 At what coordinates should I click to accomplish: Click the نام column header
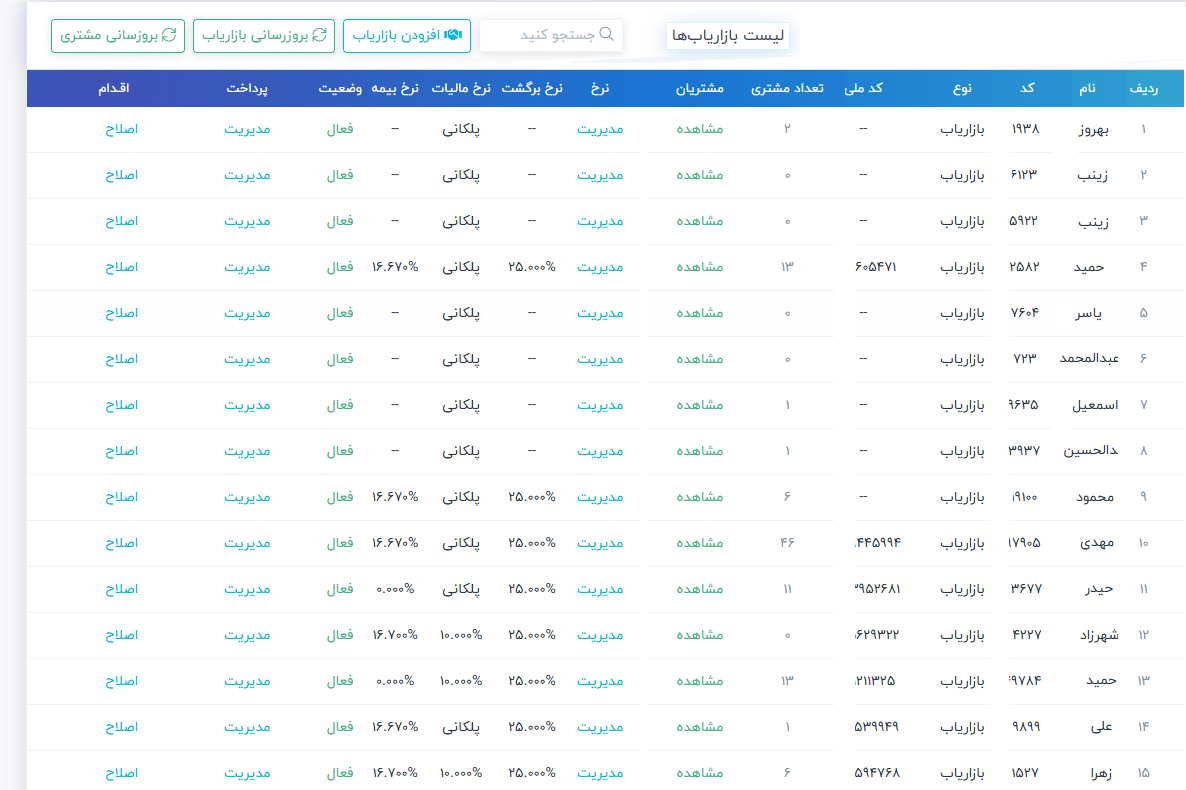click(1086, 88)
